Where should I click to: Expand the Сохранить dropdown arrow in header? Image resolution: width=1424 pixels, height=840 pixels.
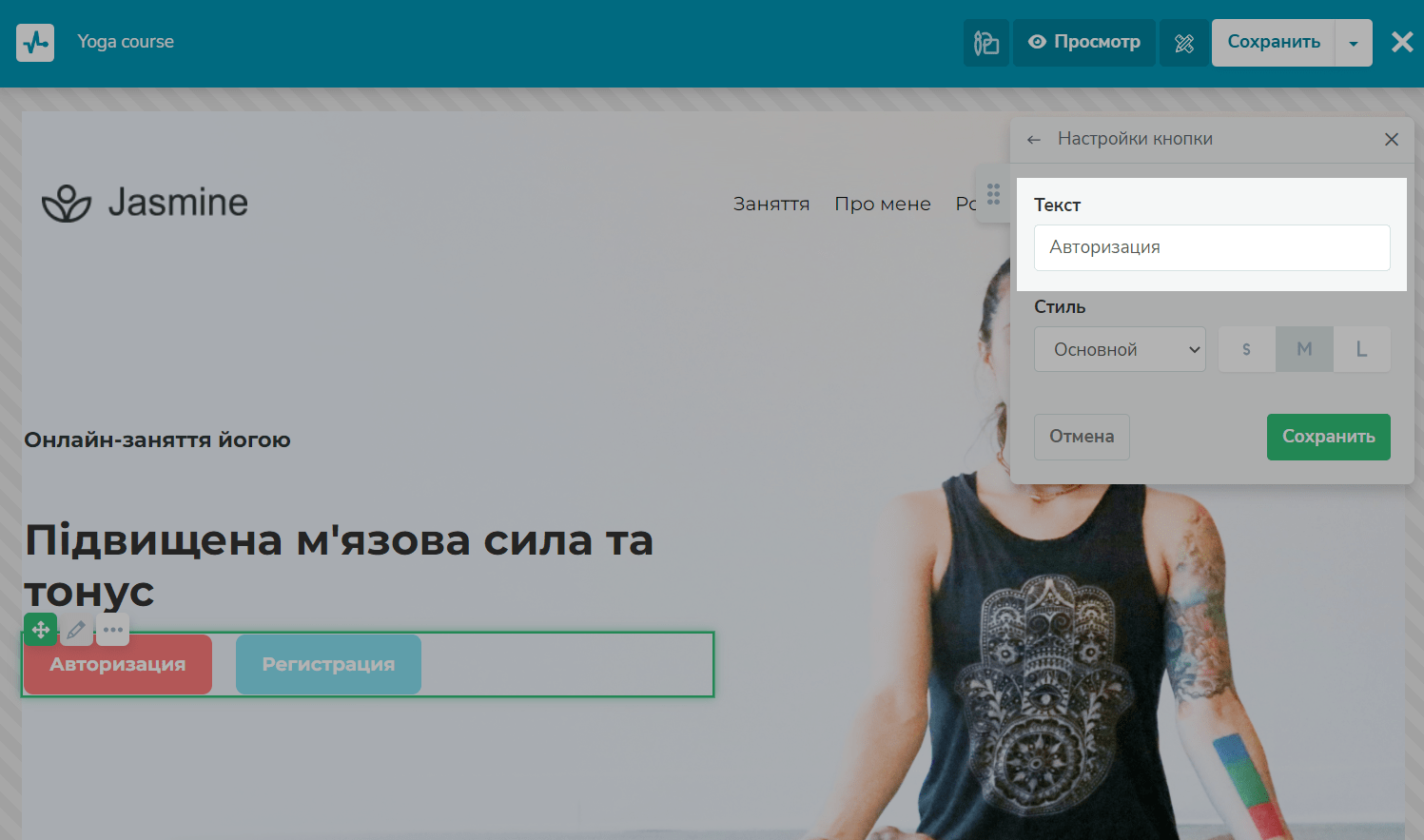click(1353, 43)
